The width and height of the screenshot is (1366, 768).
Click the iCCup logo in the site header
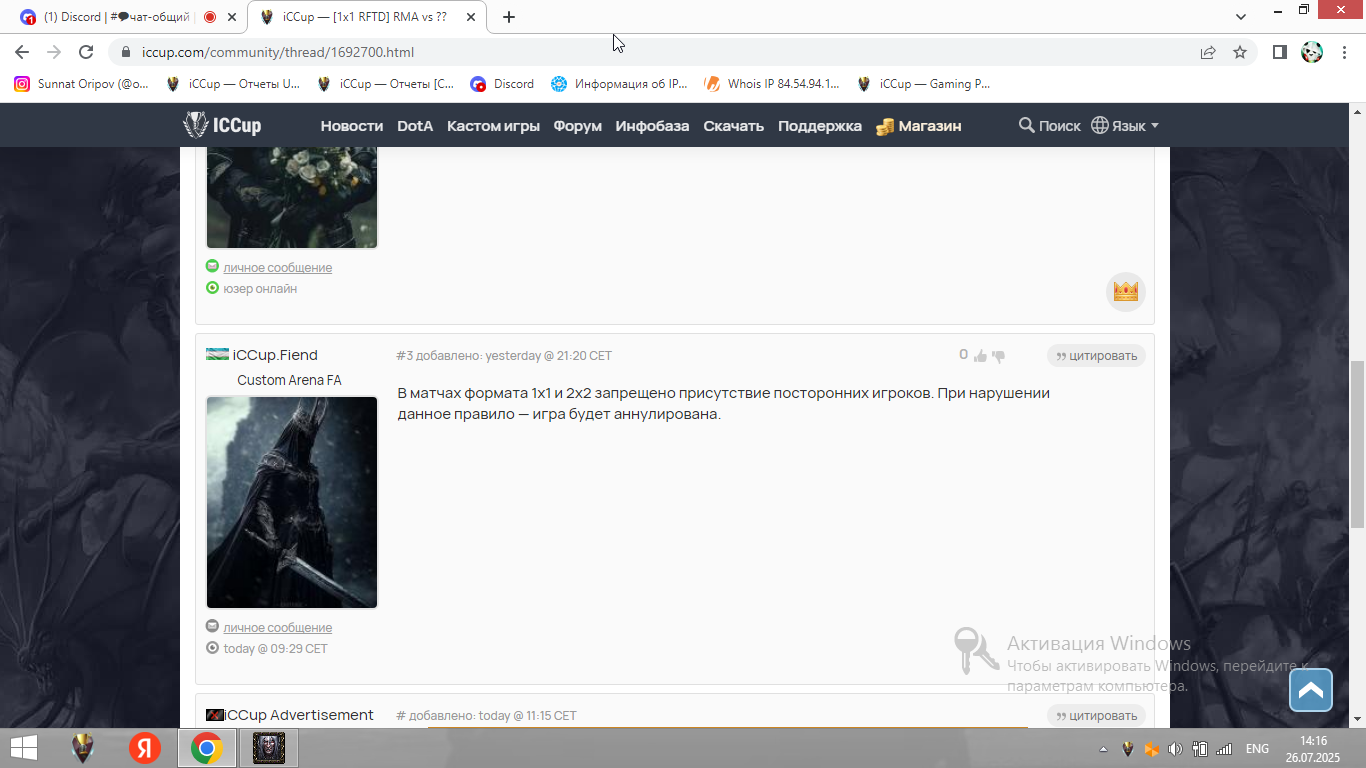click(221, 125)
